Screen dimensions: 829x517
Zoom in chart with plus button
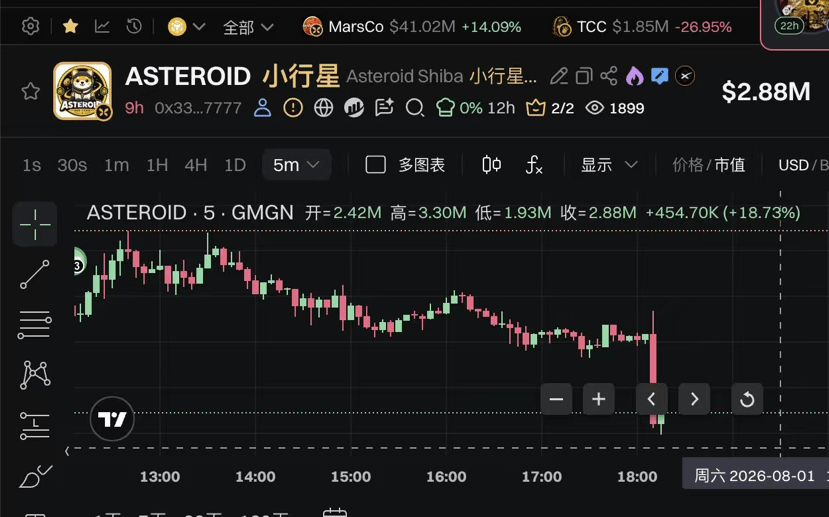pos(598,399)
